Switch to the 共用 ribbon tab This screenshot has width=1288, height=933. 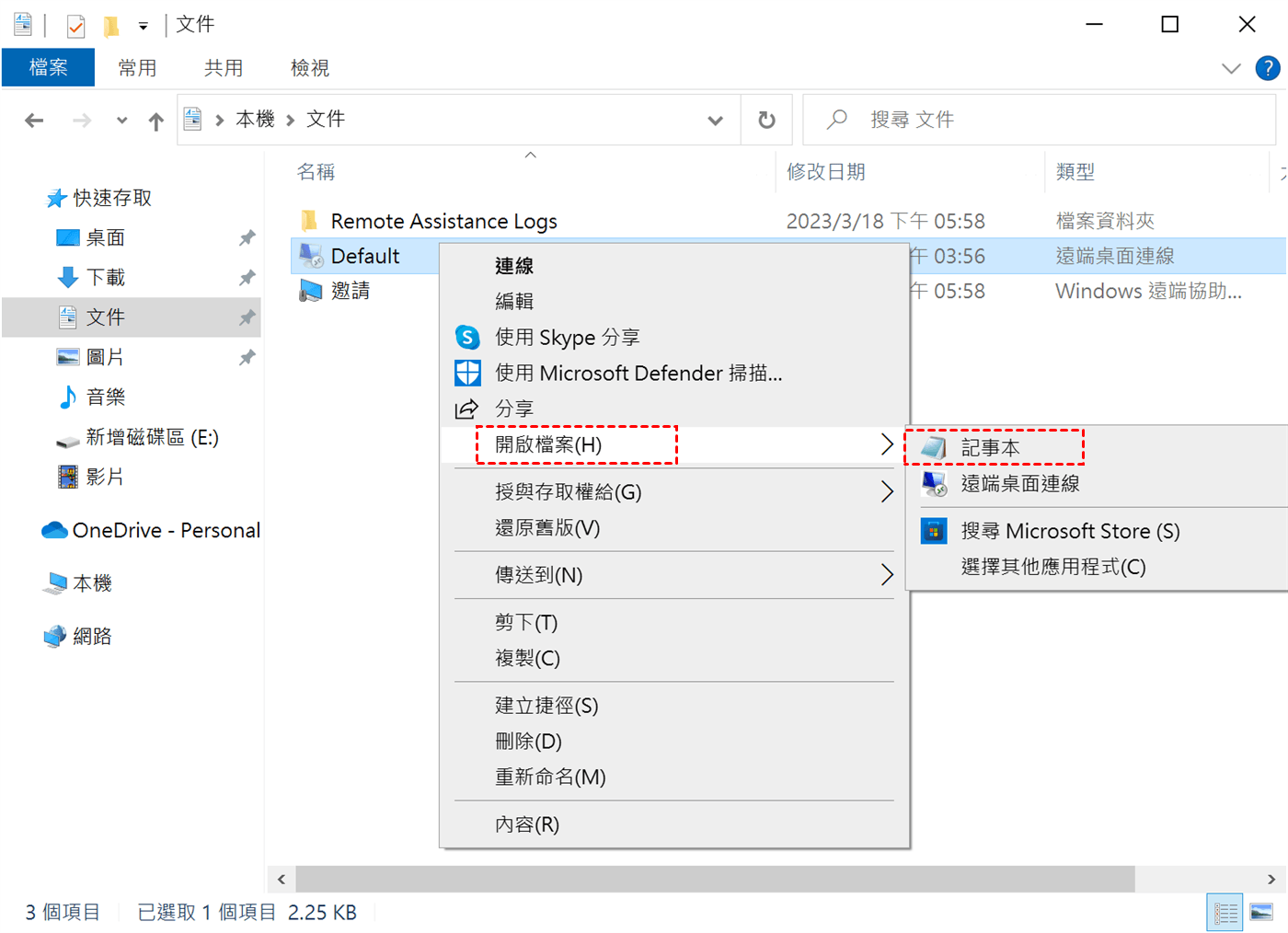[224, 68]
